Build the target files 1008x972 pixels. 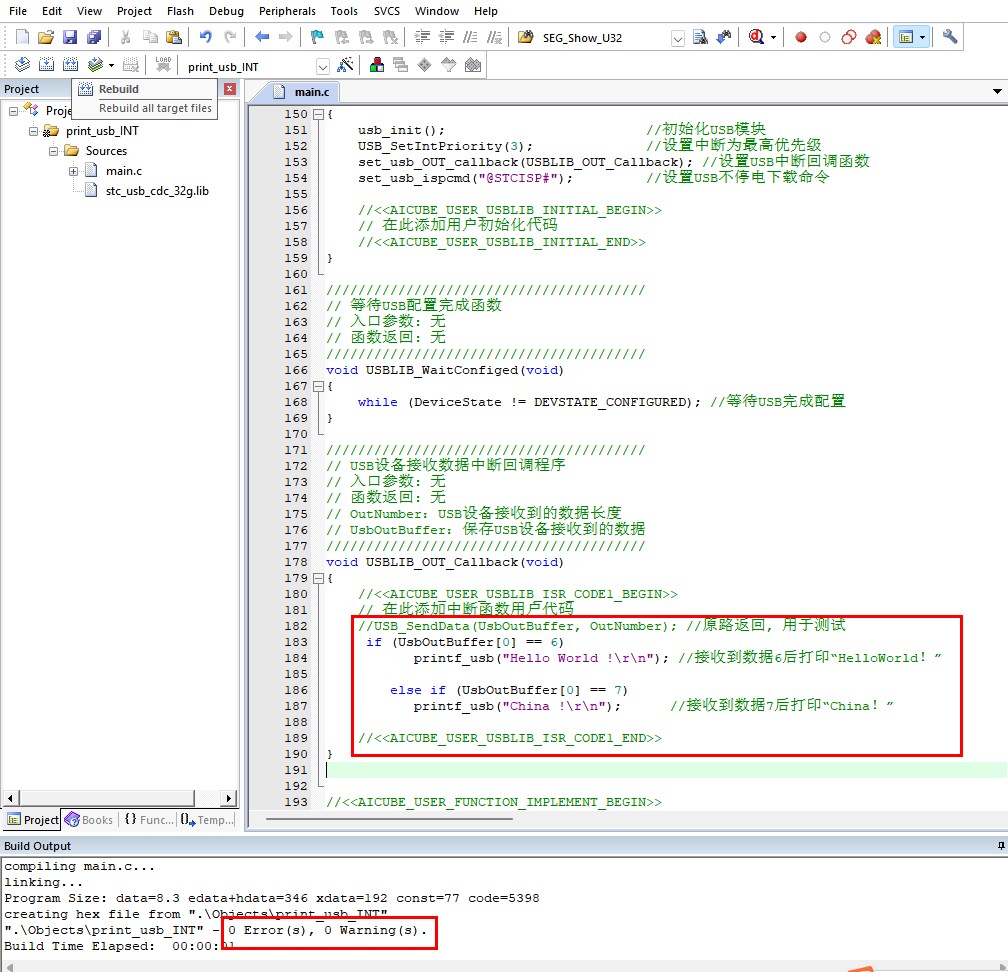coord(46,64)
